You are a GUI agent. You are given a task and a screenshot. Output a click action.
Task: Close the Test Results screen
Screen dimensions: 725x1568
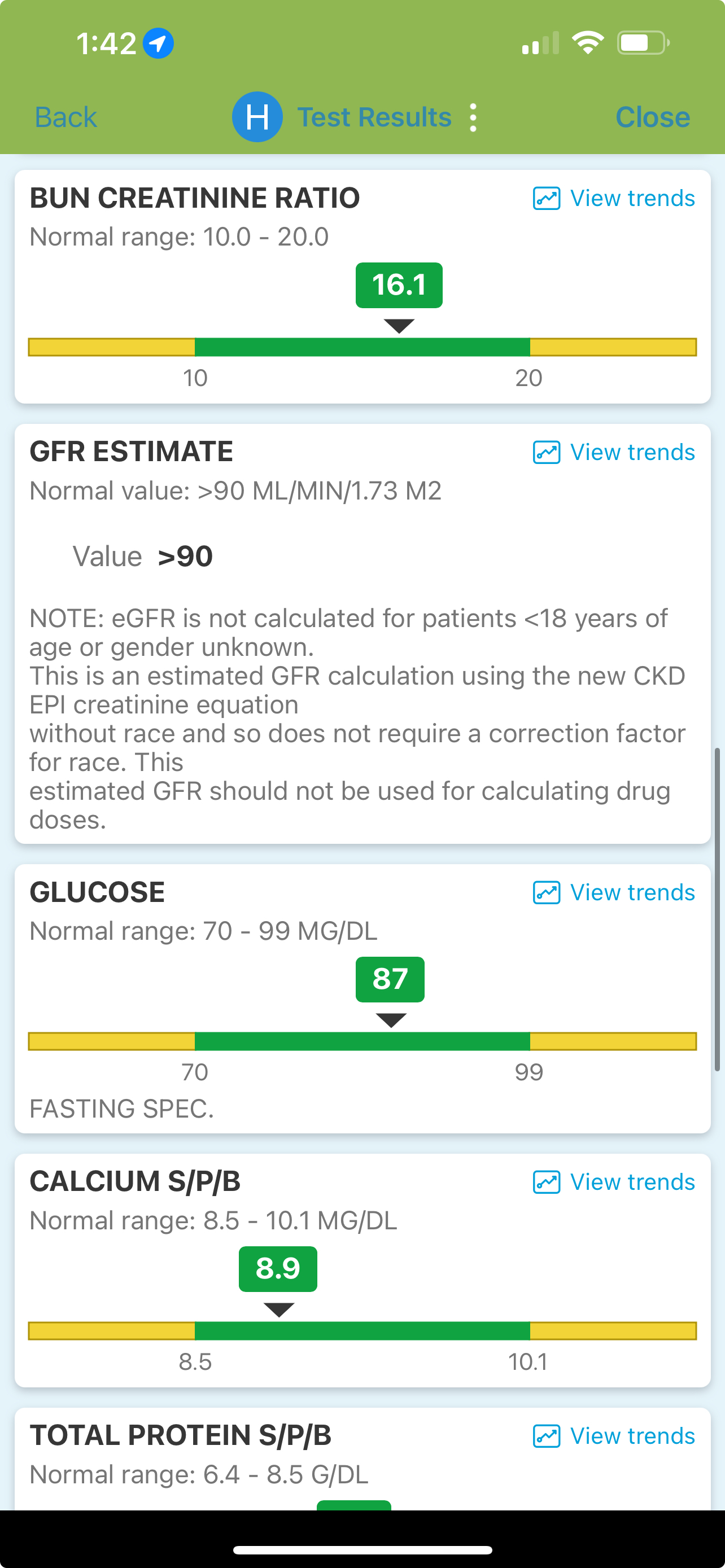point(652,117)
